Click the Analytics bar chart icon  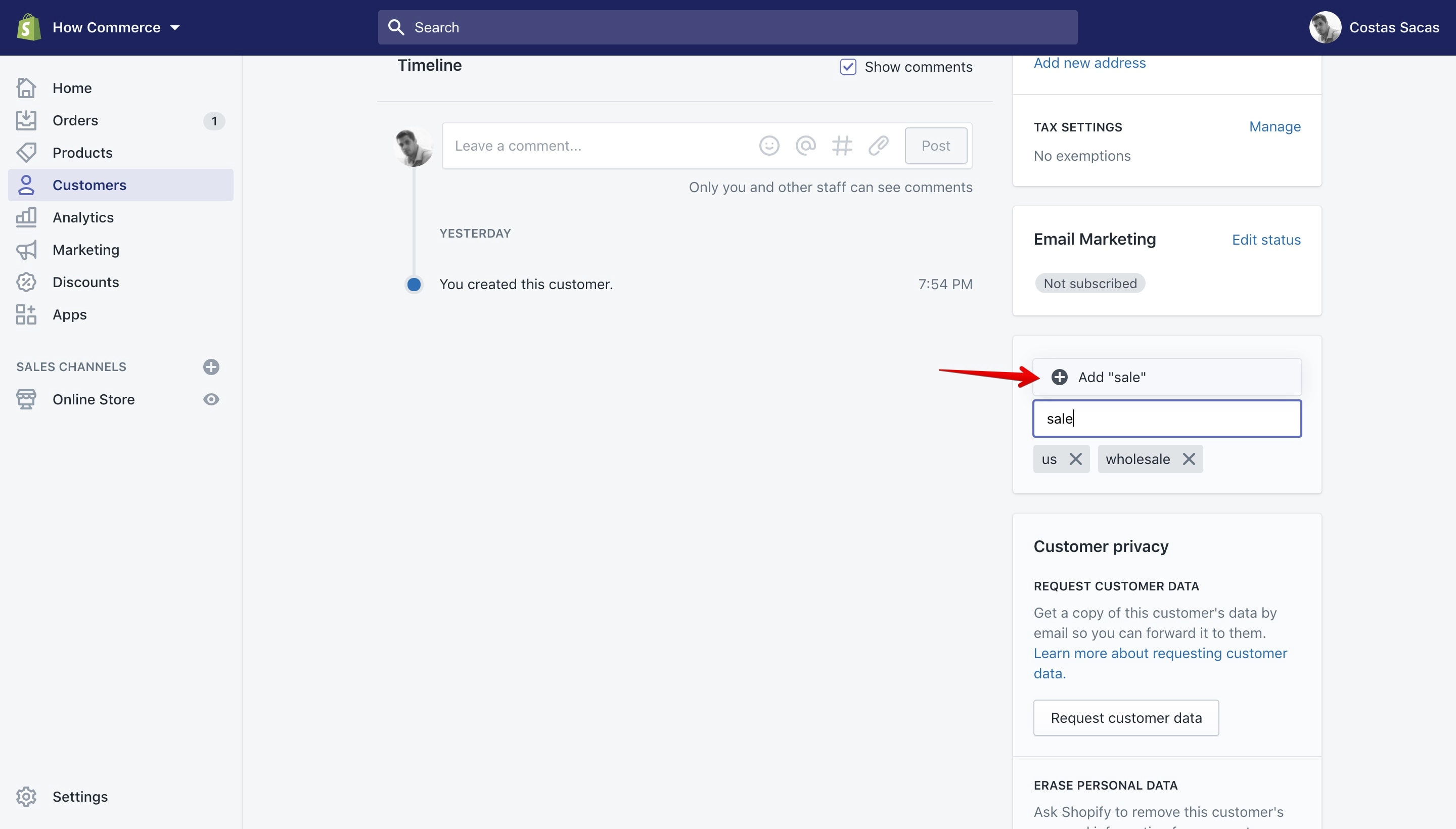pyautogui.click(x=26, y=217)
